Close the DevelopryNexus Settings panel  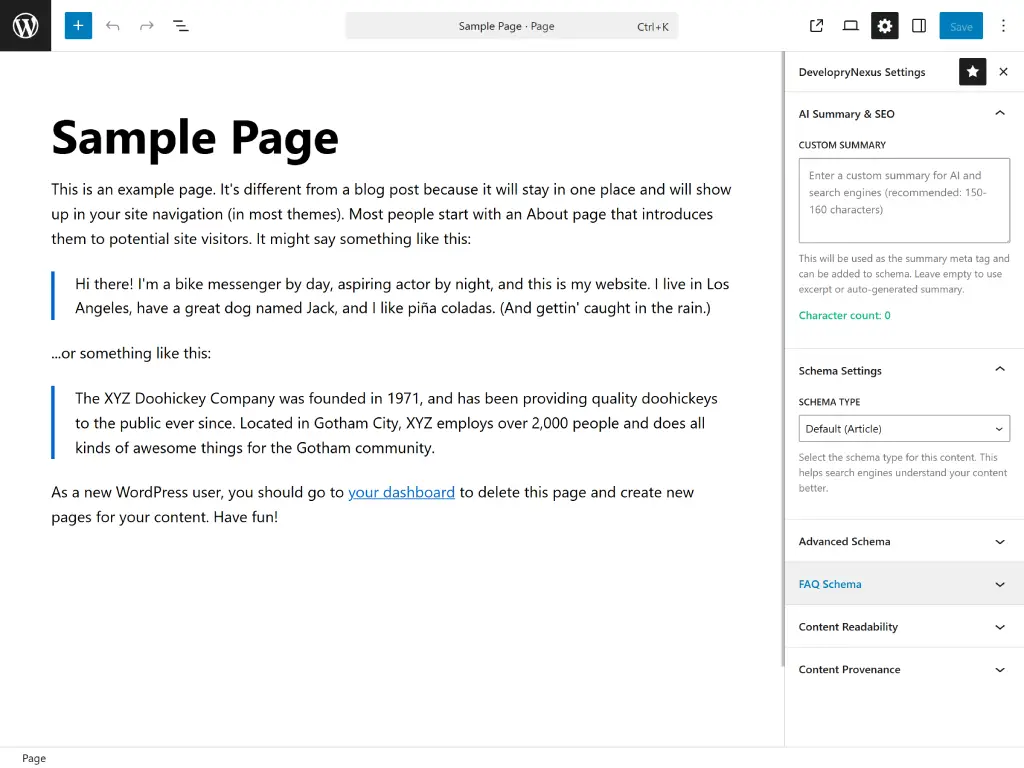click(1004, 72)
